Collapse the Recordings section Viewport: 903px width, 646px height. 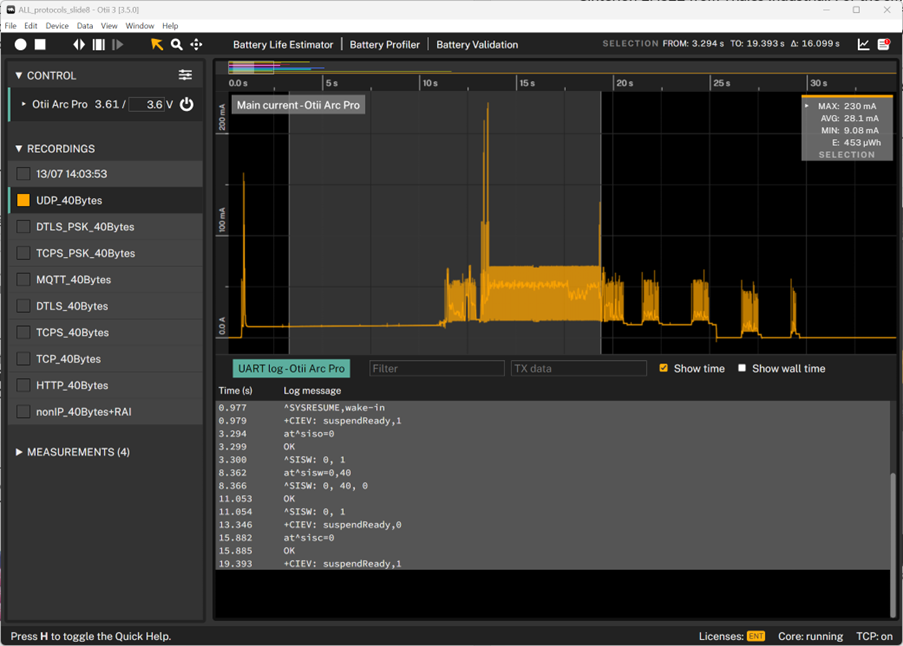tap(19, 149)
